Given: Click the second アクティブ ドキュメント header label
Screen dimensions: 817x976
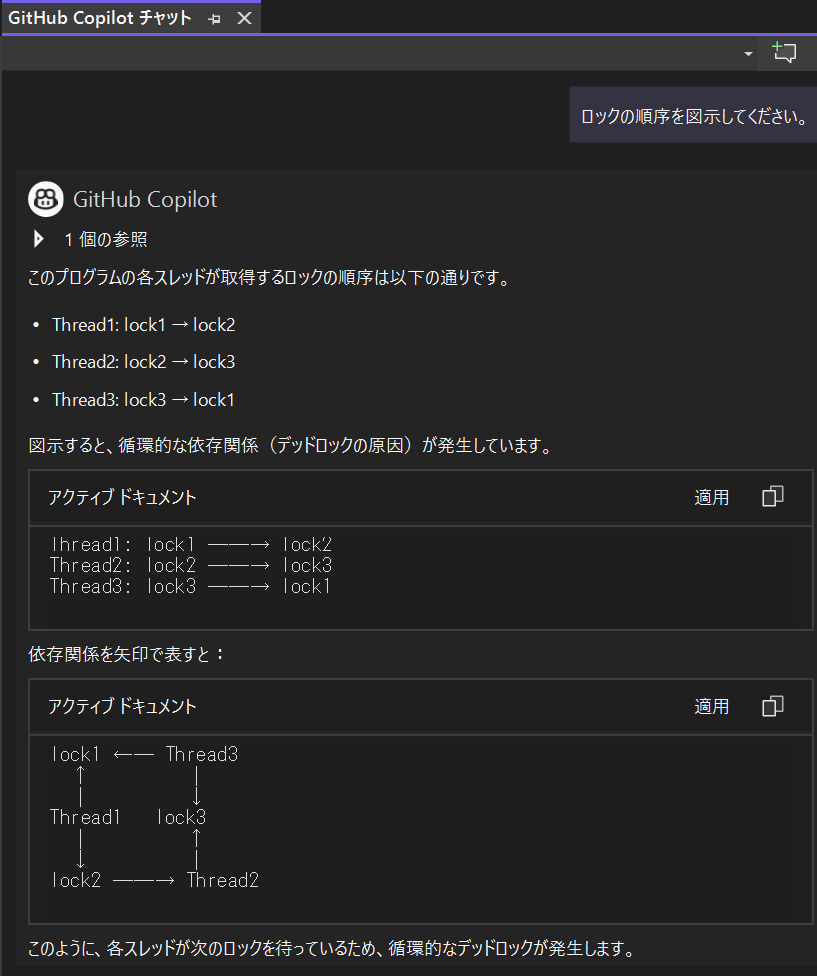Looking at the screenshot, I should pyautogui.click(x=122, y=706).
